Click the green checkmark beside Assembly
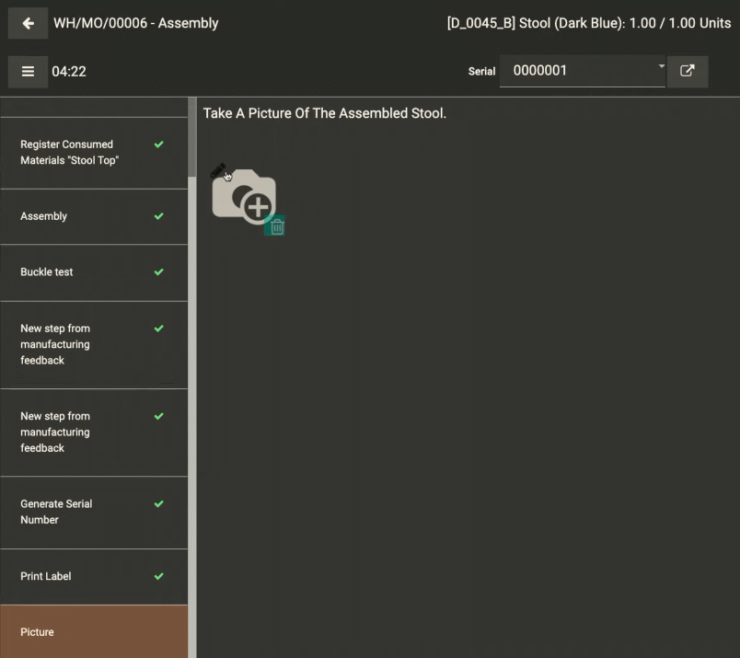The height and width of the screenshot is (658, 740). [159, 216]
